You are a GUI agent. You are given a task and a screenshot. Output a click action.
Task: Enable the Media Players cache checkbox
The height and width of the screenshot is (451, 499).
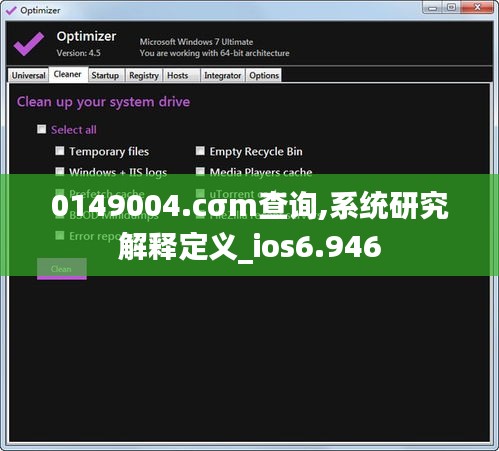tap(200, 171)
